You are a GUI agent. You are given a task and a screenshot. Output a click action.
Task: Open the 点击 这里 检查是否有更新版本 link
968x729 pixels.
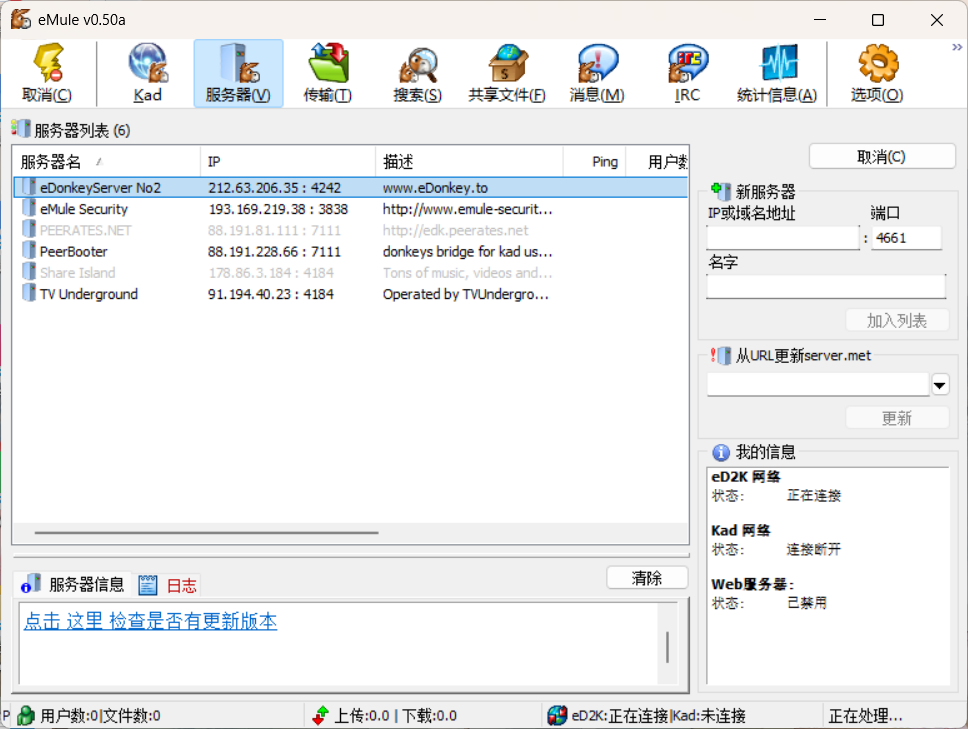150,621
